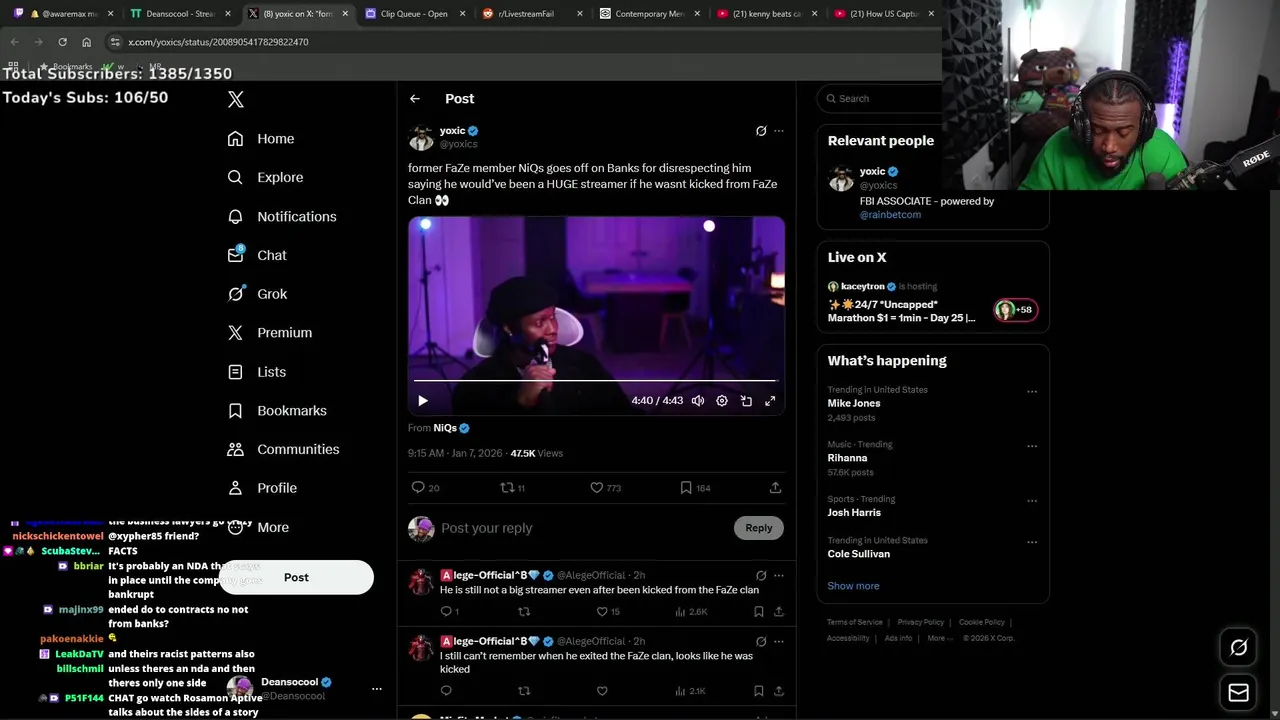
Task: Like the post with 773 likes
Action: coord(596,488)
